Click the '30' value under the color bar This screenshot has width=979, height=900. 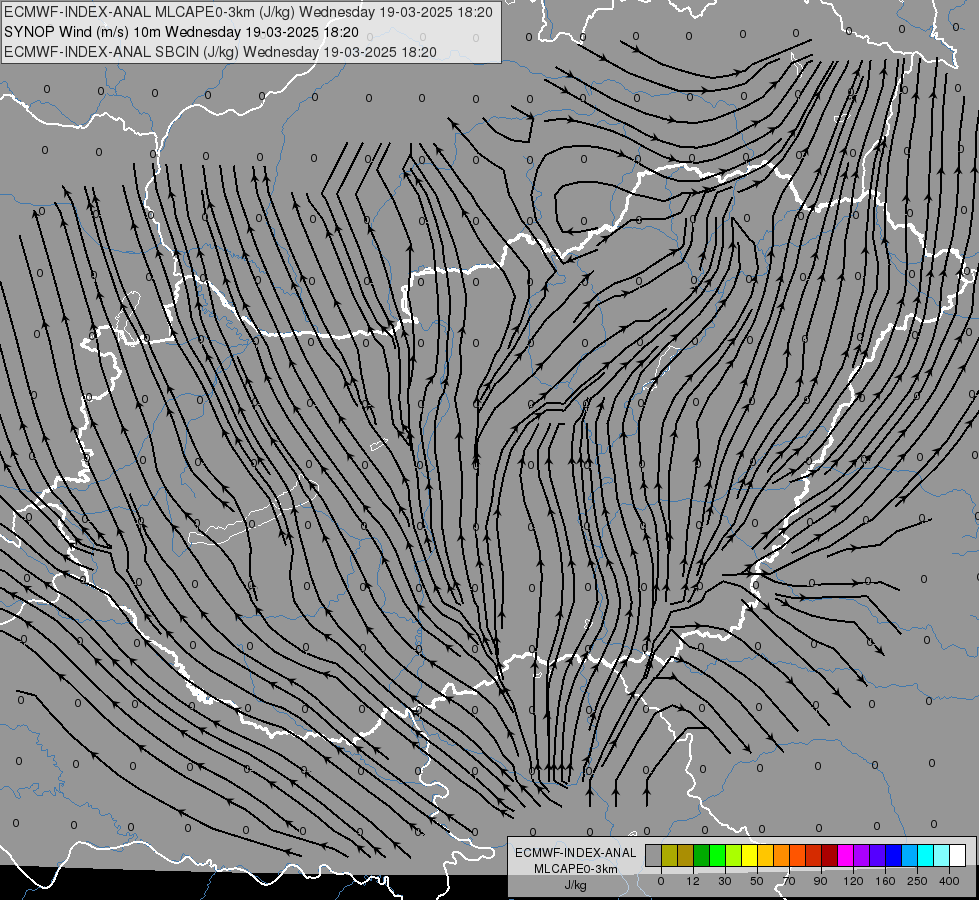pyautogui.click(x=725, y=881)
